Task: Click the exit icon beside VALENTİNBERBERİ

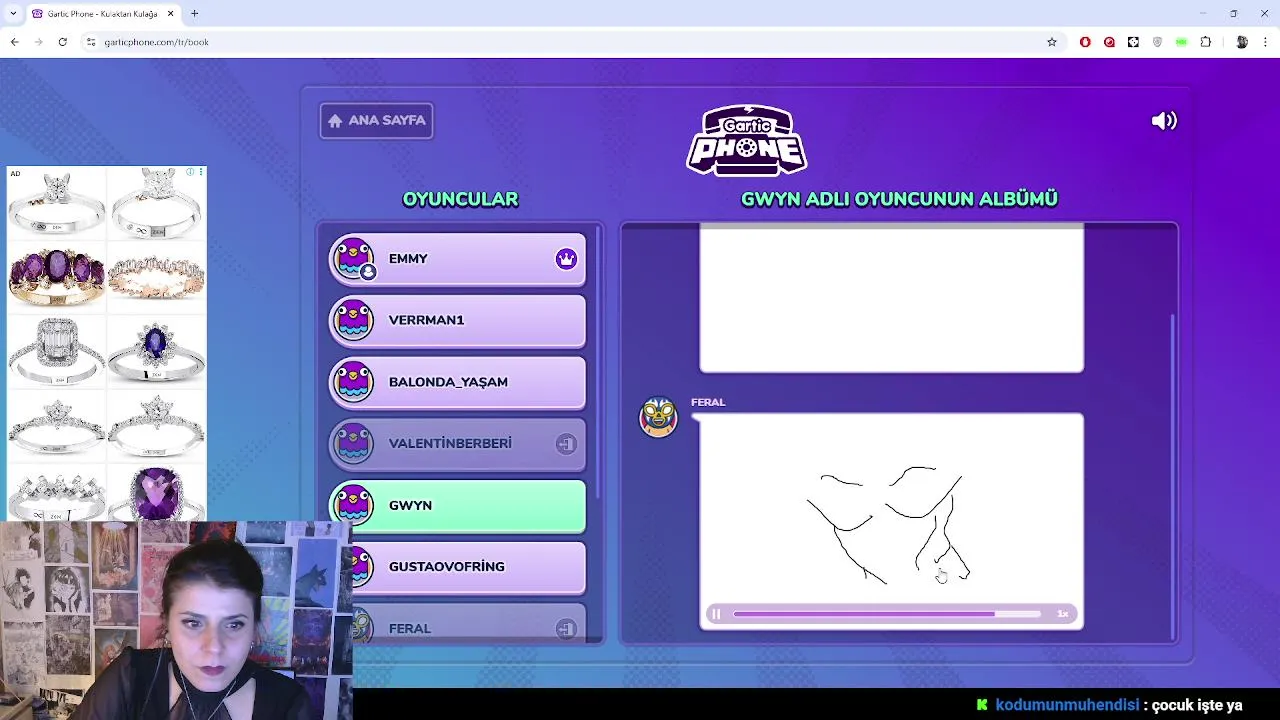Action: [x=566, y=444]
